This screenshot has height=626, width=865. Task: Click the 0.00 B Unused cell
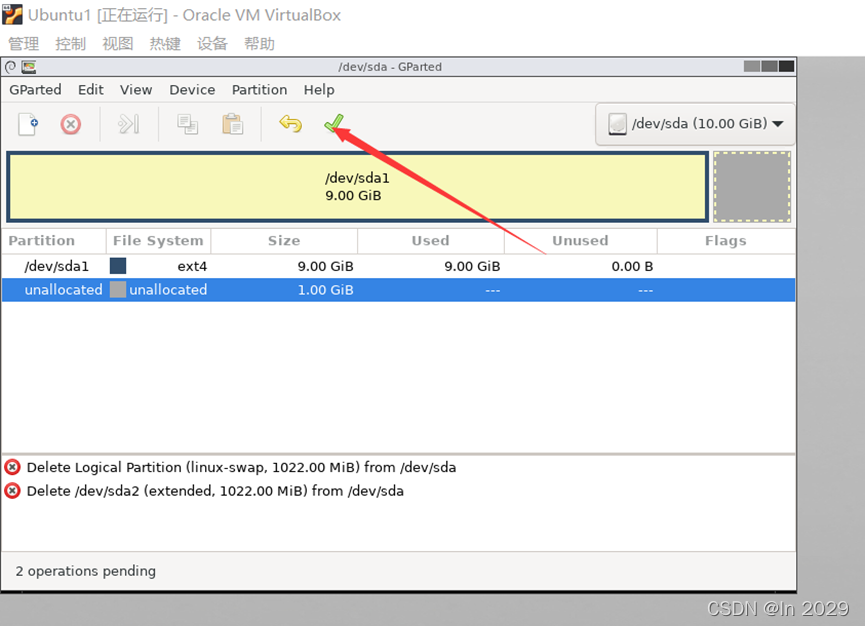click(x=632, y=266)
